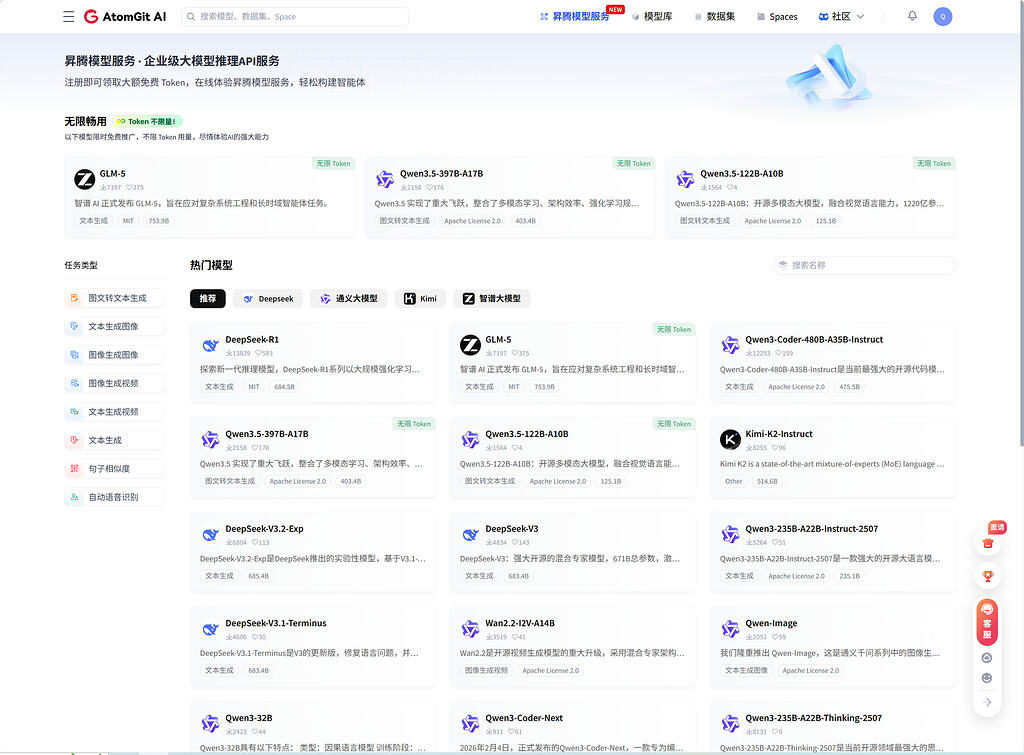1024x755 pixels.
Task: Open the Spaces navigation item
Action: click(x=777, y=16)
